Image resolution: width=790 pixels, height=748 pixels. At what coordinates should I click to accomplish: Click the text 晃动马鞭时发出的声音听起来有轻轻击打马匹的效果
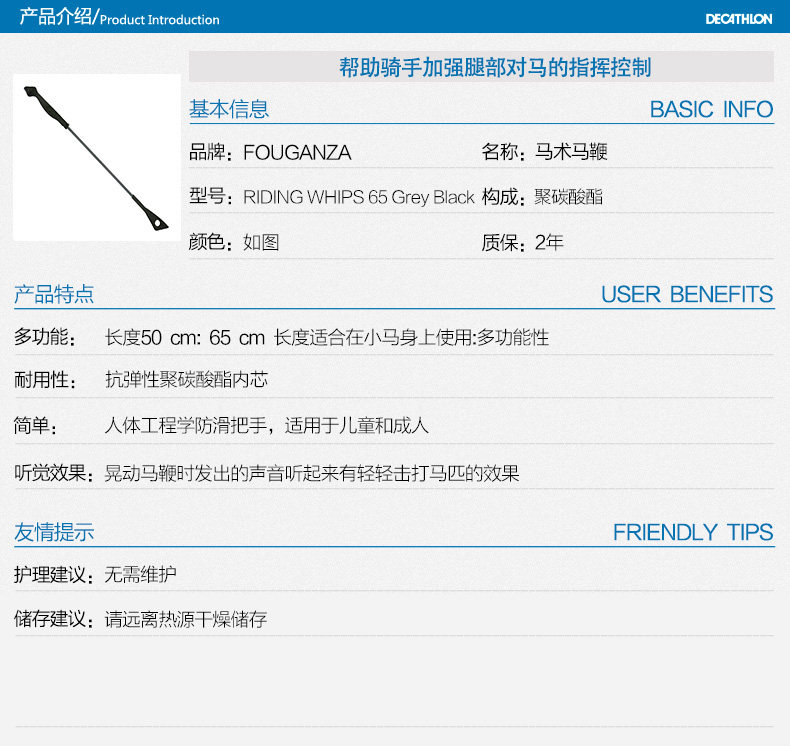pos(312,473)
